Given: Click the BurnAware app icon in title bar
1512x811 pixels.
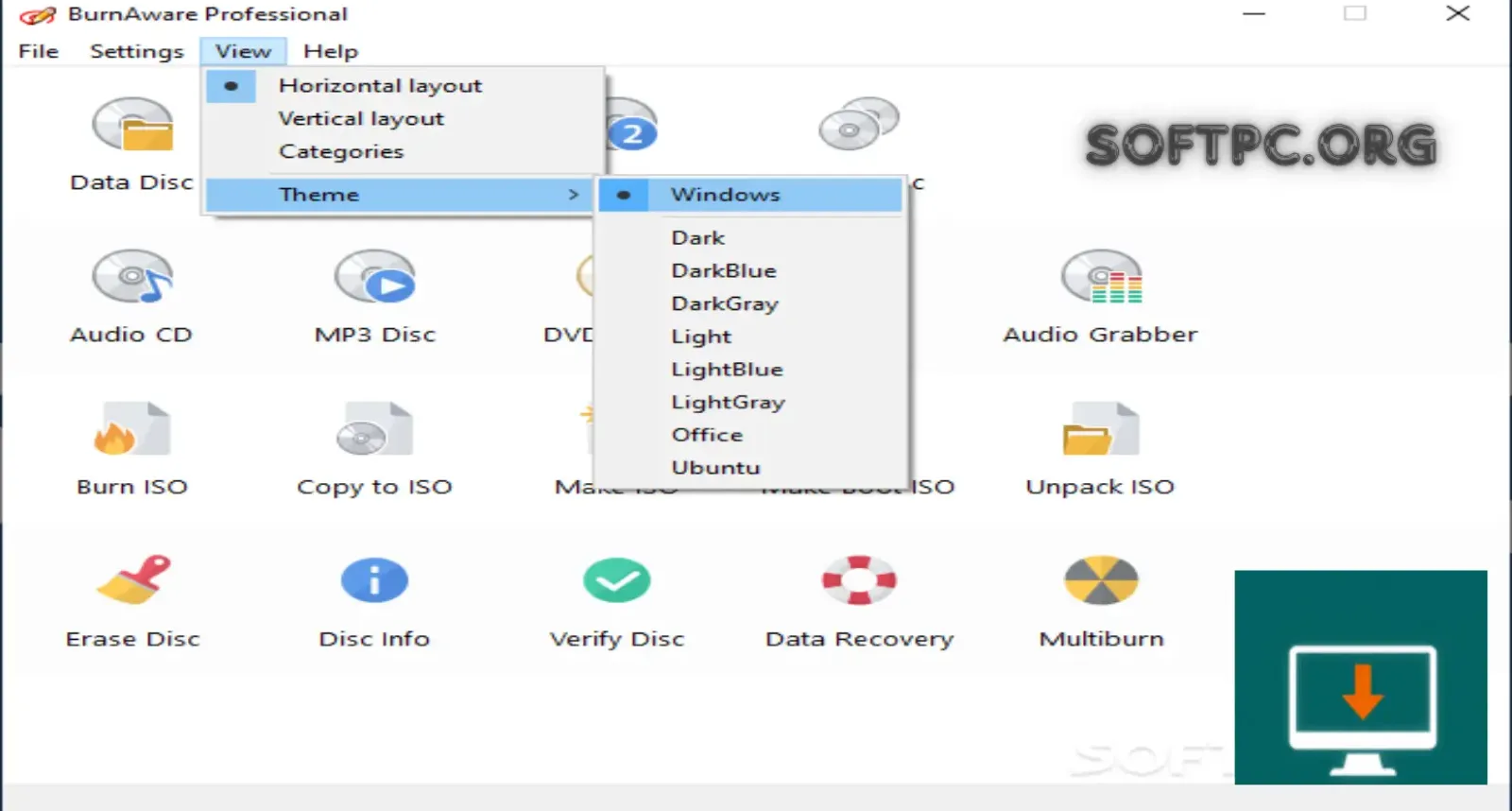Looking at the screenshot, I should pos(38,15).
